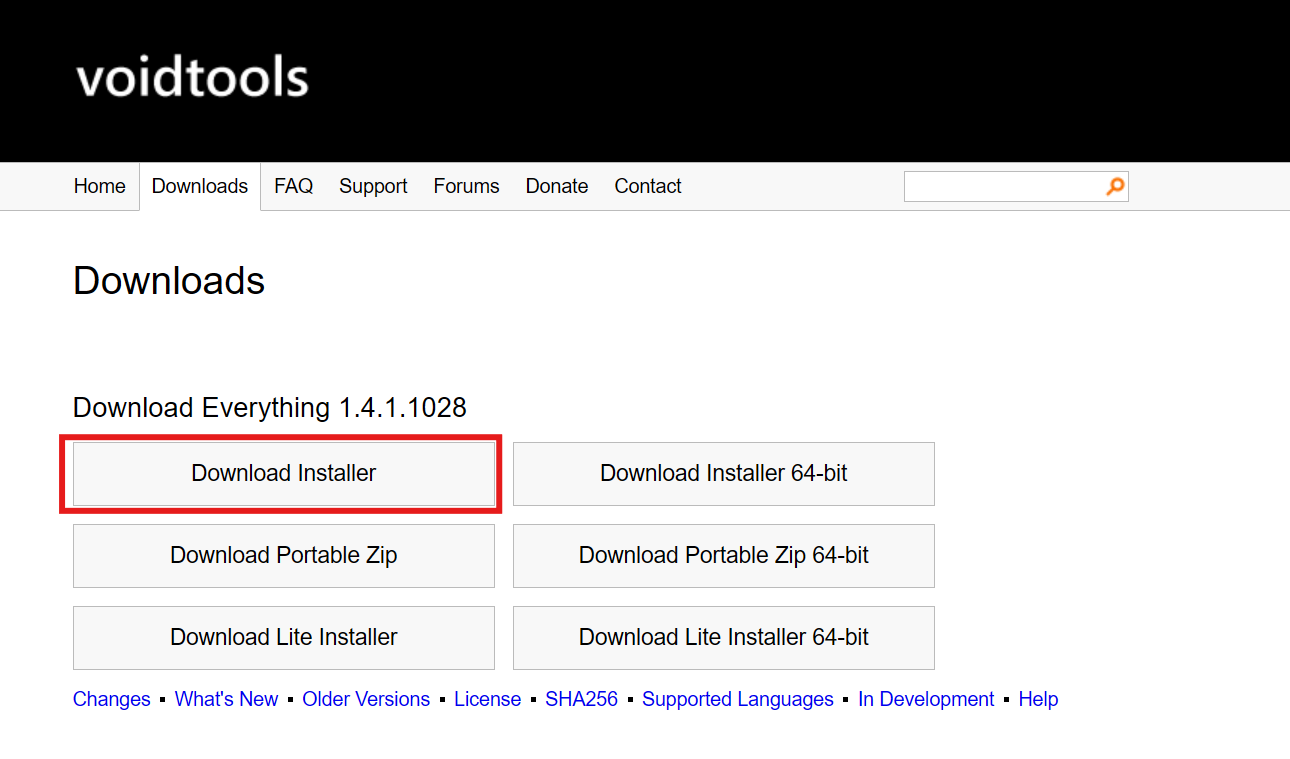Image resolution: width=1290 pixels, height=759 pixels.
Task: Click the Download Lite Installer button
Action: (x=284, y=638)
